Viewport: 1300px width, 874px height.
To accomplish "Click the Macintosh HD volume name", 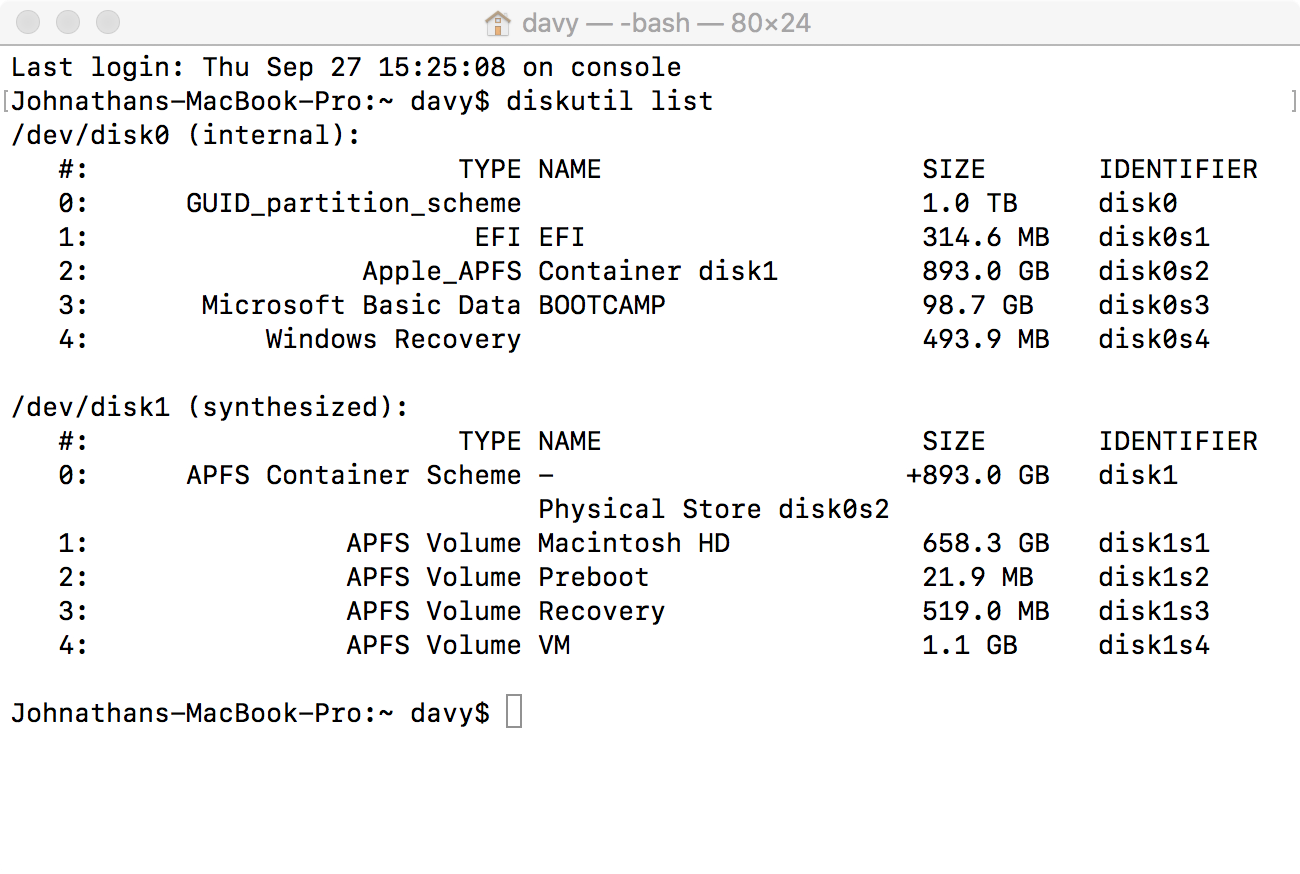I will (634, 543).
